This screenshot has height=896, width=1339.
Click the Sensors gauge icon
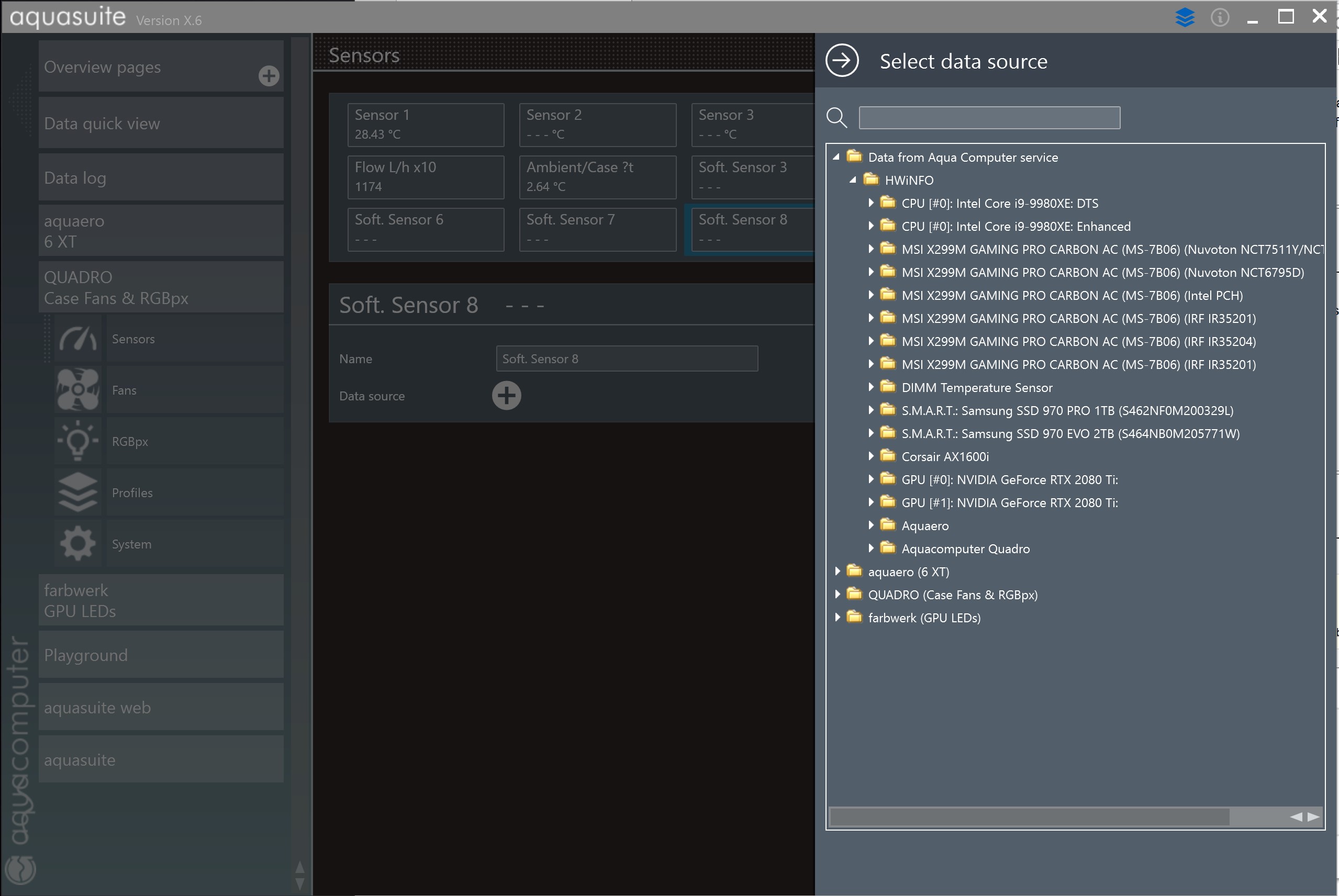tap(79, 339)
